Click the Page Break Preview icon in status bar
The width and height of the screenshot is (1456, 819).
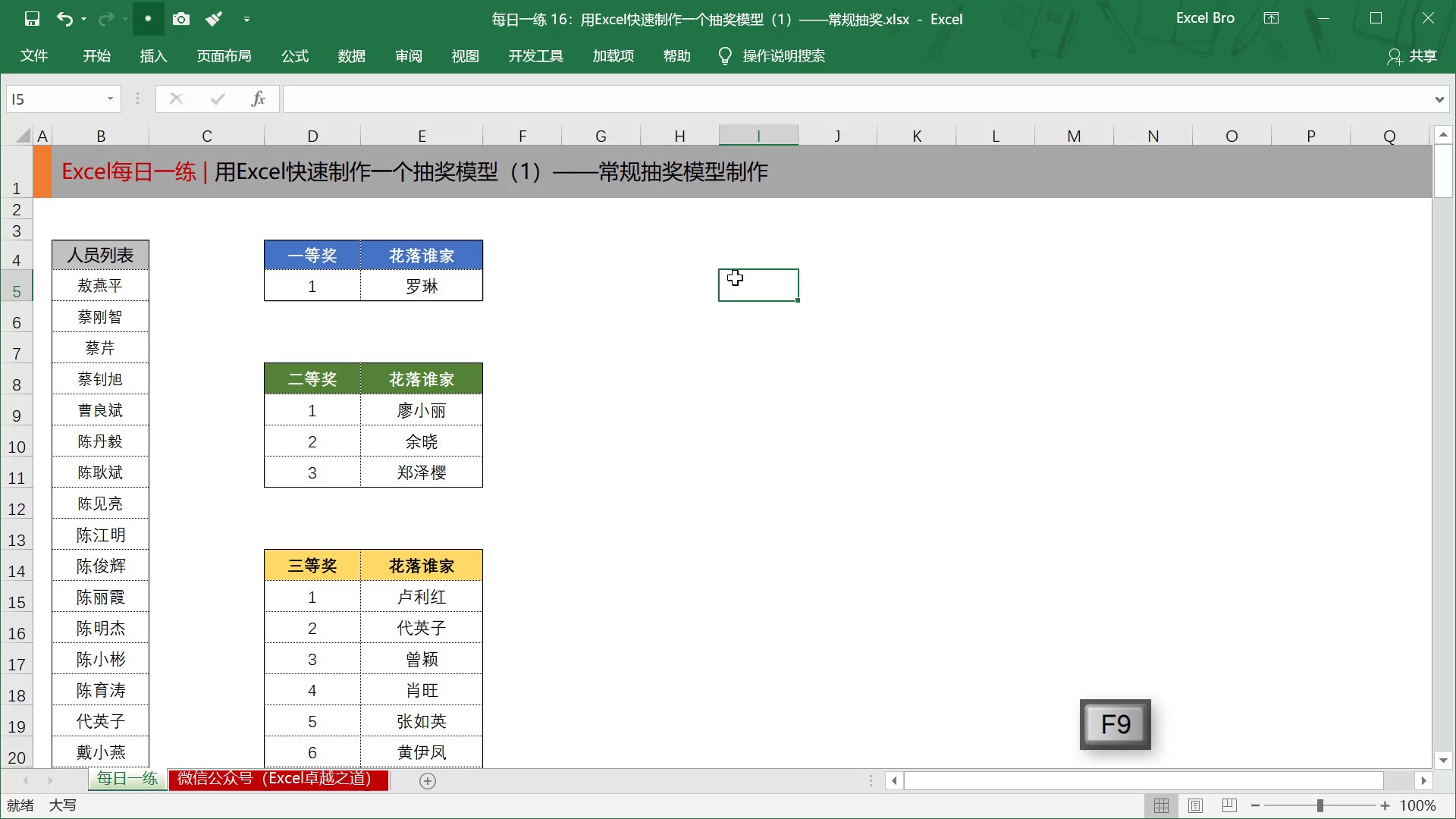(1229, 805)
